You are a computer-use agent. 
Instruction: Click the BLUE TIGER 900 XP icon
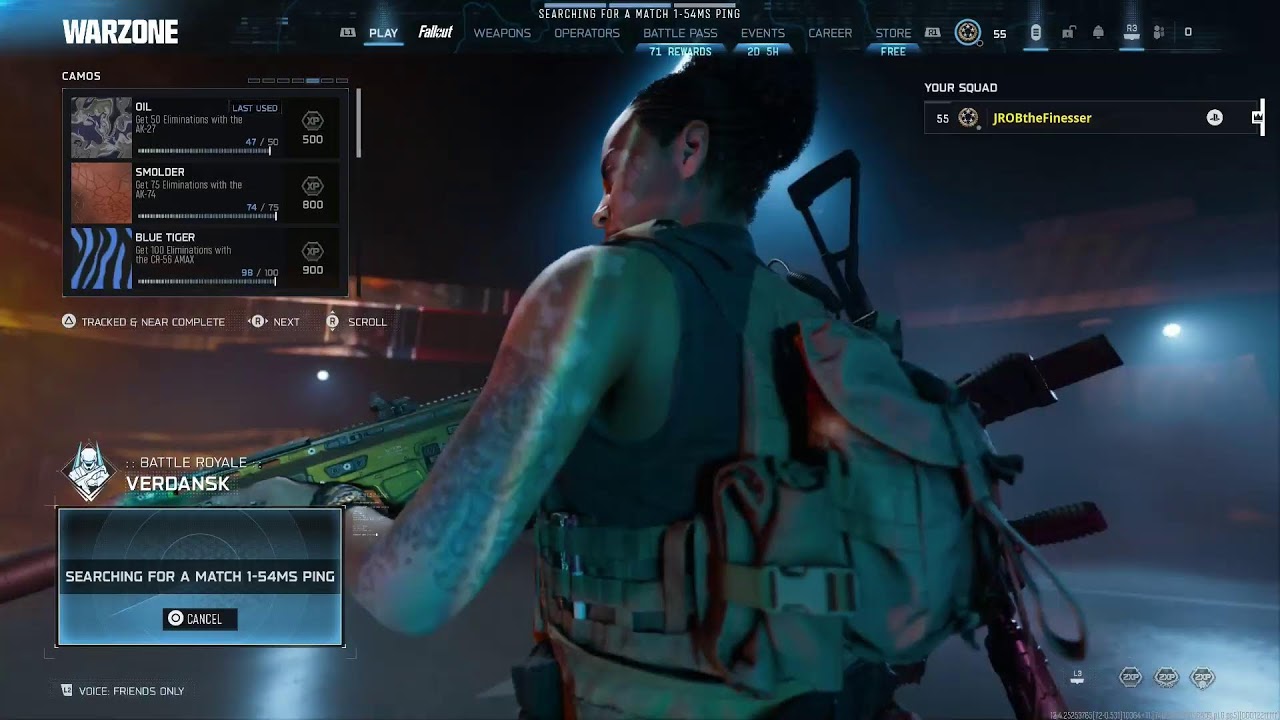(x=313, y=251)
